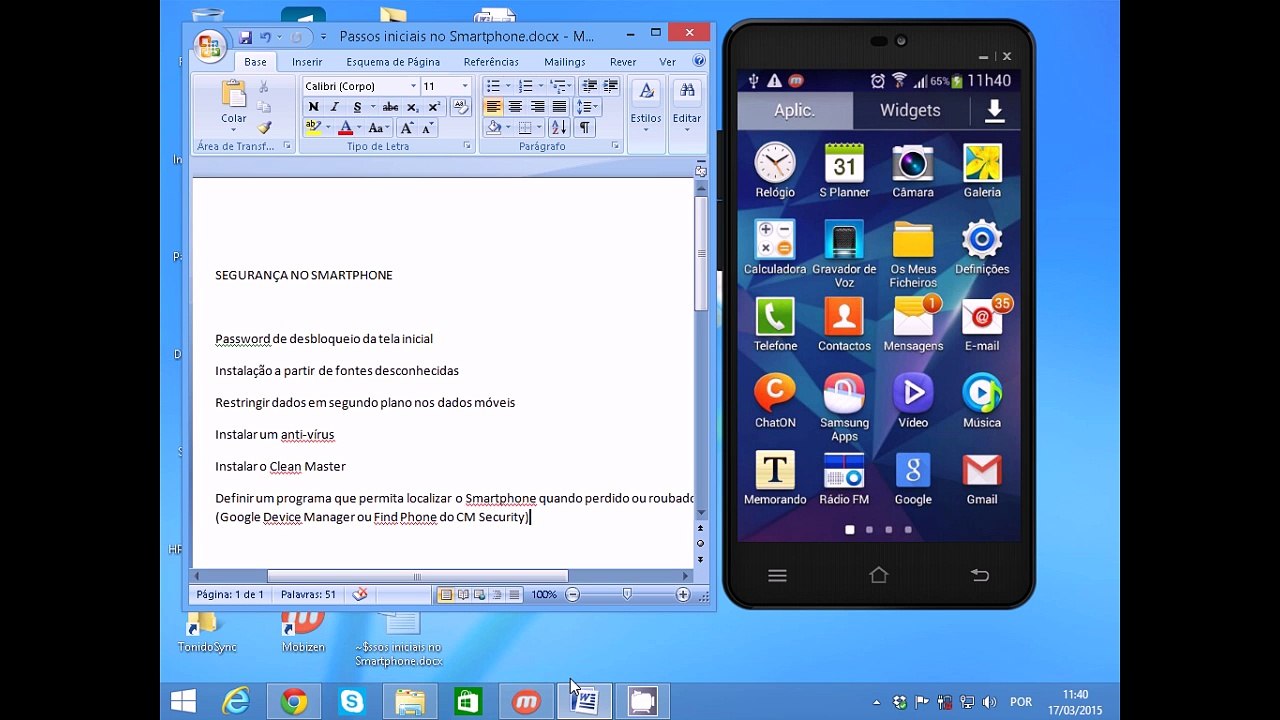
Task: Sort the text alphabetically (A-Z icon)
Action: pos(558,127)
